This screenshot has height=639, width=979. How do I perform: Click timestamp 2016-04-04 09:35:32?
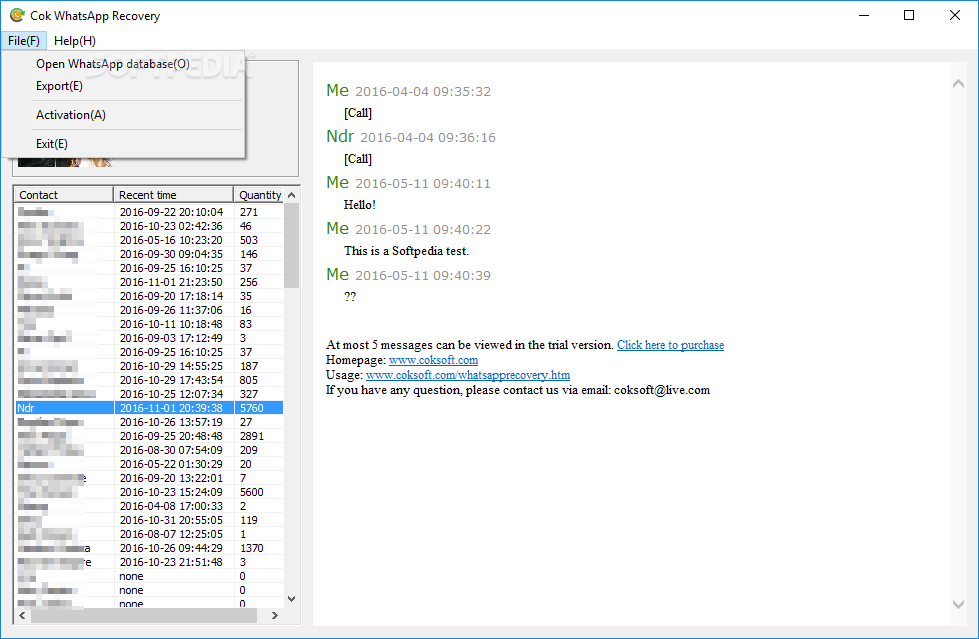[423, 92]
